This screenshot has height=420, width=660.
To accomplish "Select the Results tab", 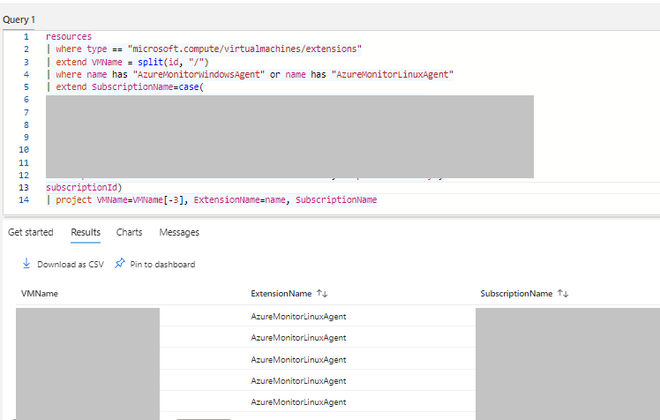I will (85, 232).
